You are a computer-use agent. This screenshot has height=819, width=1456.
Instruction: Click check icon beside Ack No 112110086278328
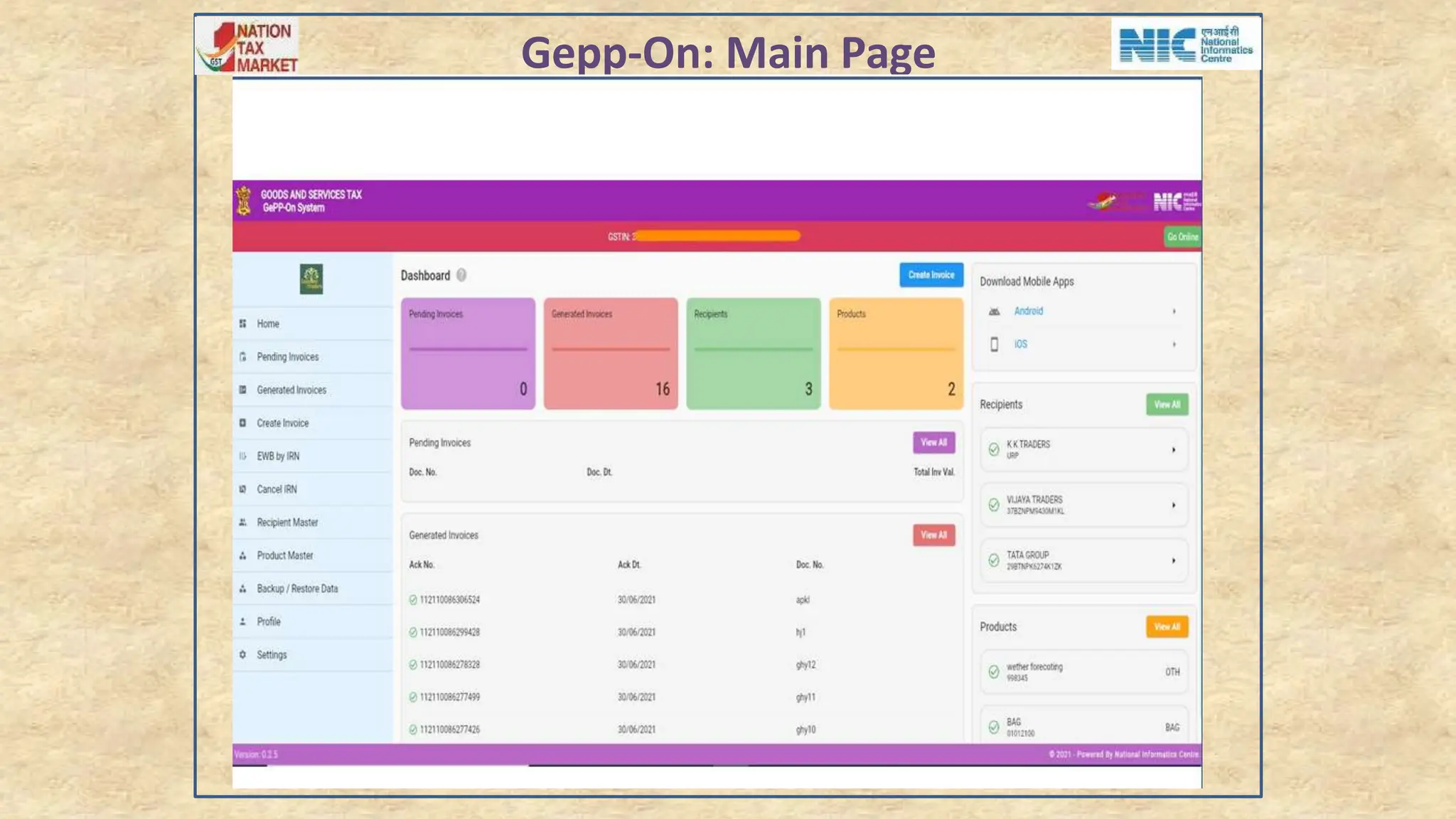click(413, 665)
